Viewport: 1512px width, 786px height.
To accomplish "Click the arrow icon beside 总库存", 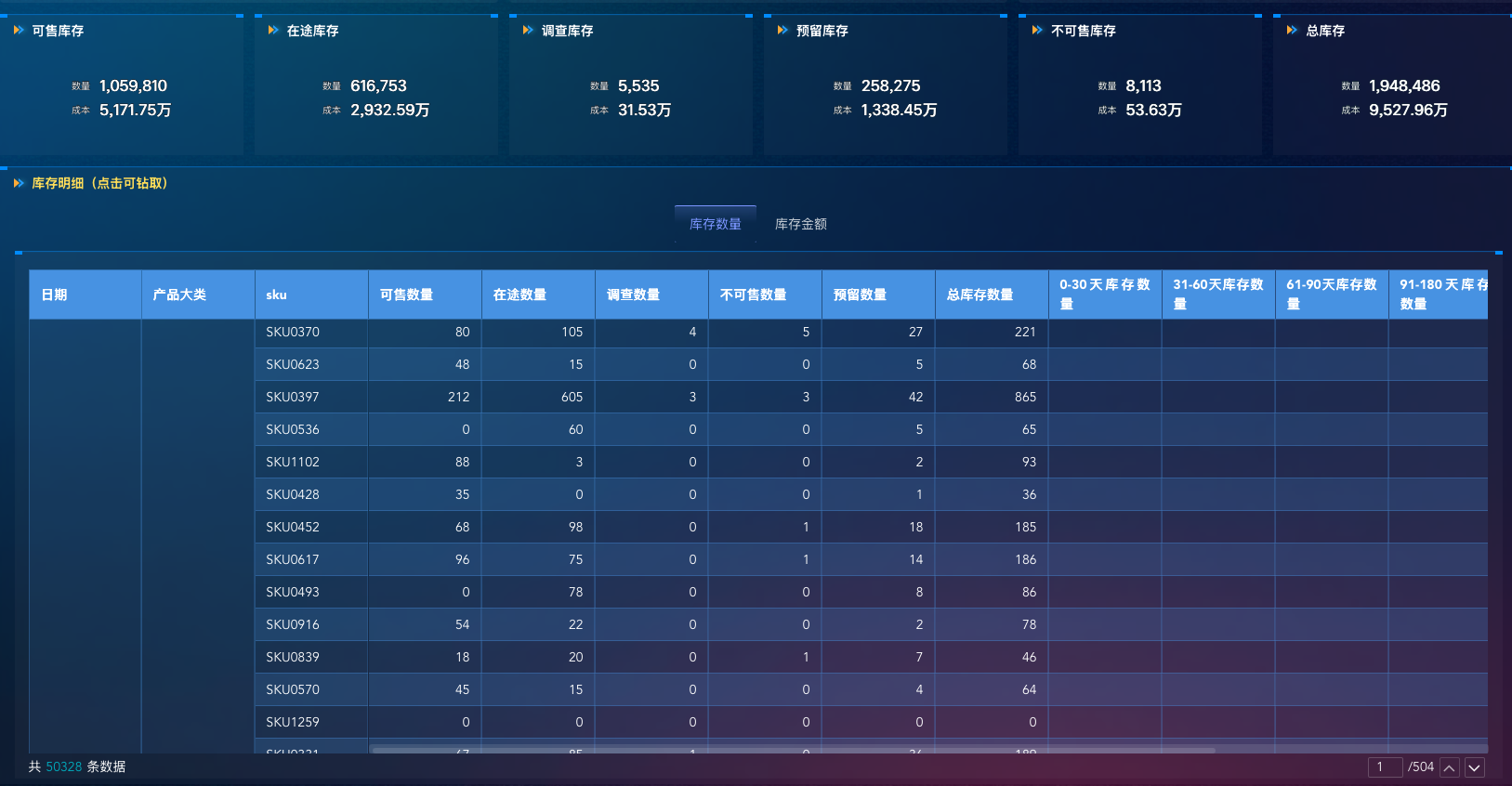I will [x=1292, y=31].
